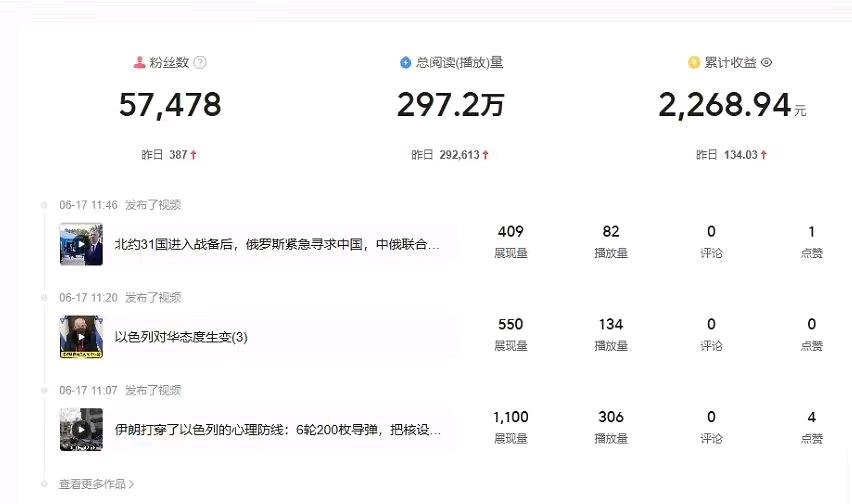Click 查看更多作品 to view more works
The height and width of the screenshot is (504, 852).
pos(96,484)
